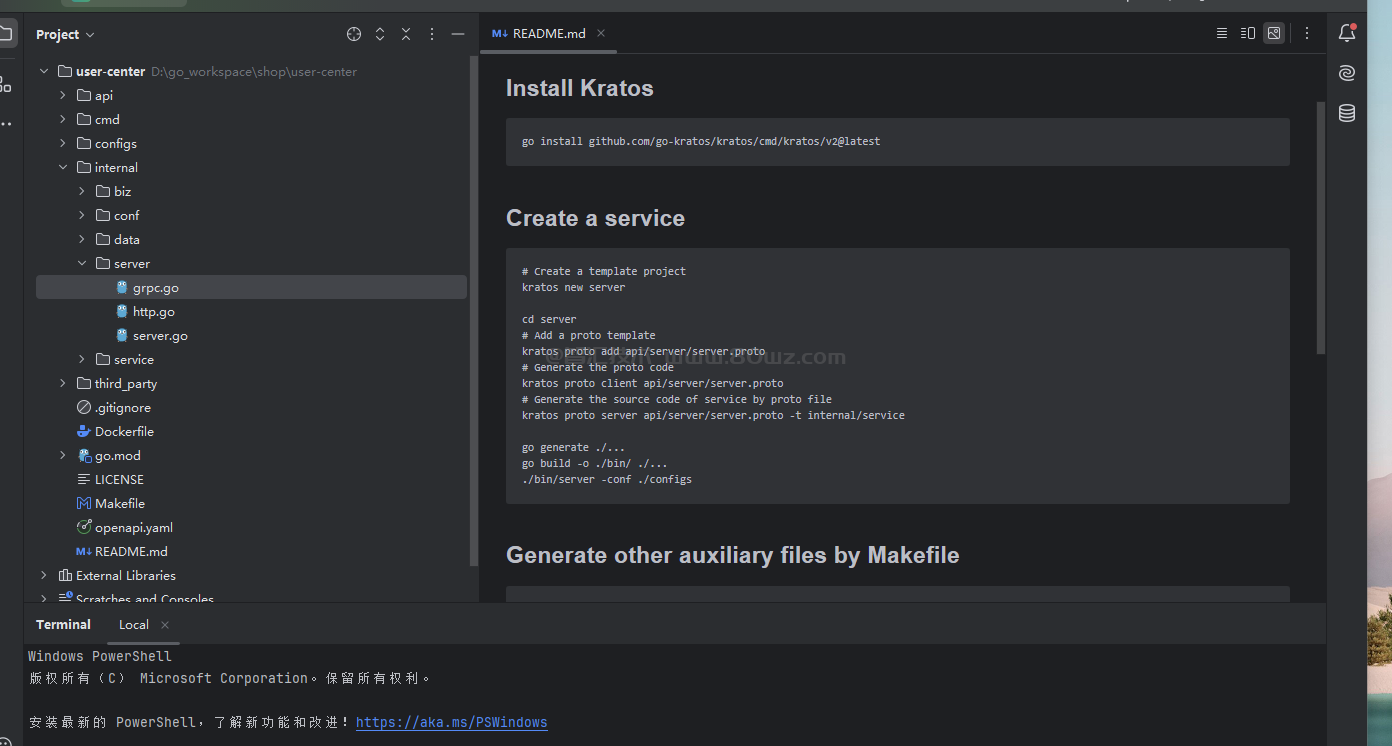The width and height of the screenshot is (1392, 746).
Task: Click the Makefile icon in tree
Action: [84, 504]
